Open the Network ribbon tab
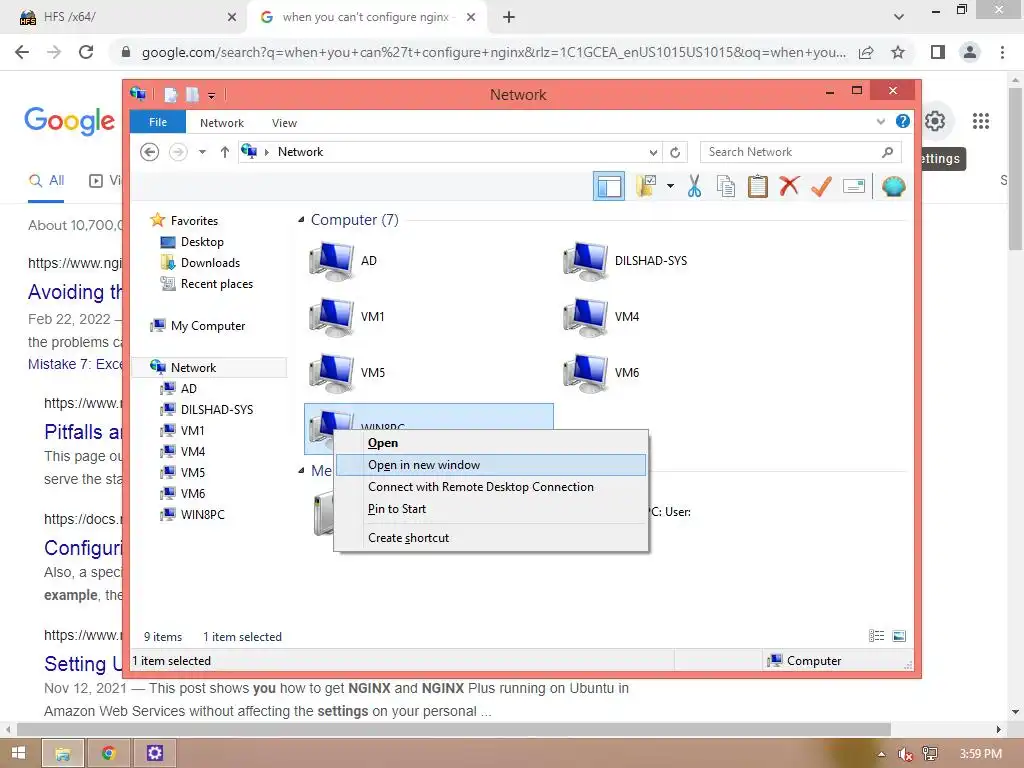 pos(221,123)
